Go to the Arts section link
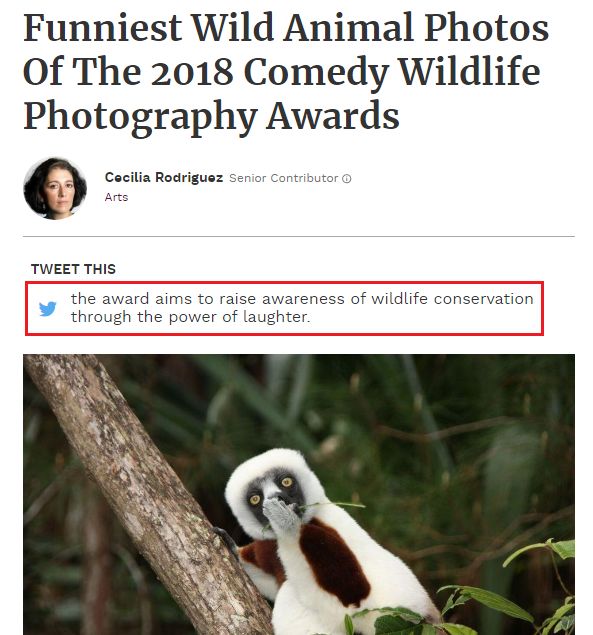 click(x=116, y=197)
